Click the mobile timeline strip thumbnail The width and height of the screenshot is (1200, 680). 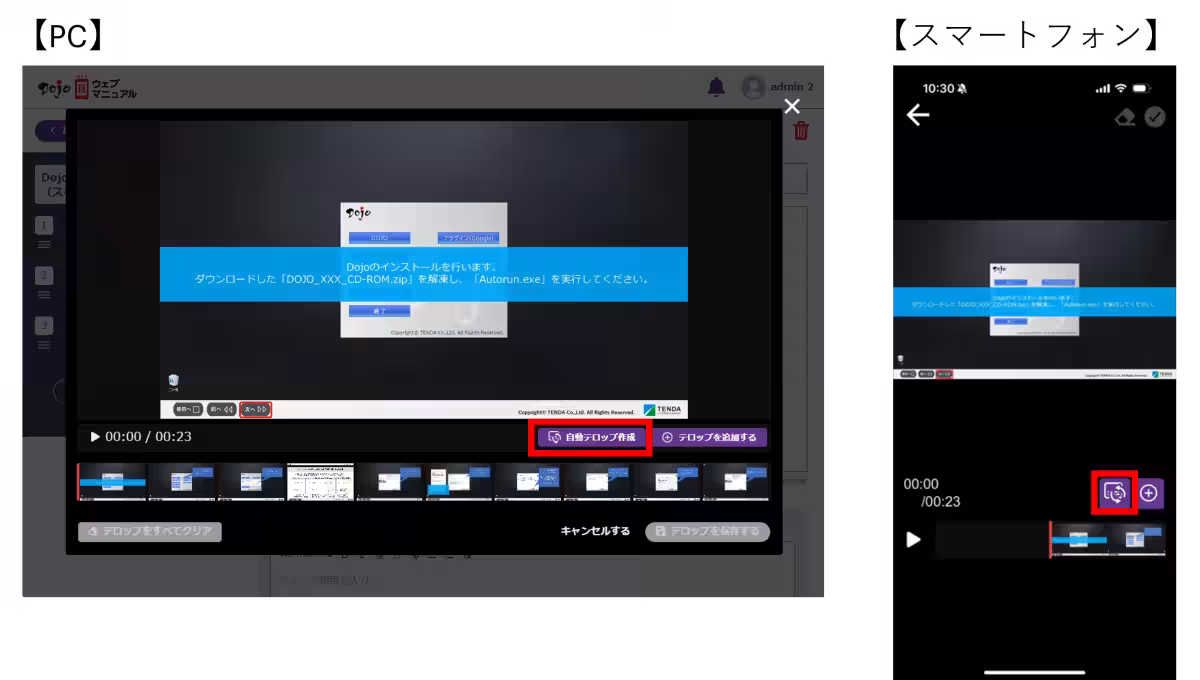pos(1107,540)
